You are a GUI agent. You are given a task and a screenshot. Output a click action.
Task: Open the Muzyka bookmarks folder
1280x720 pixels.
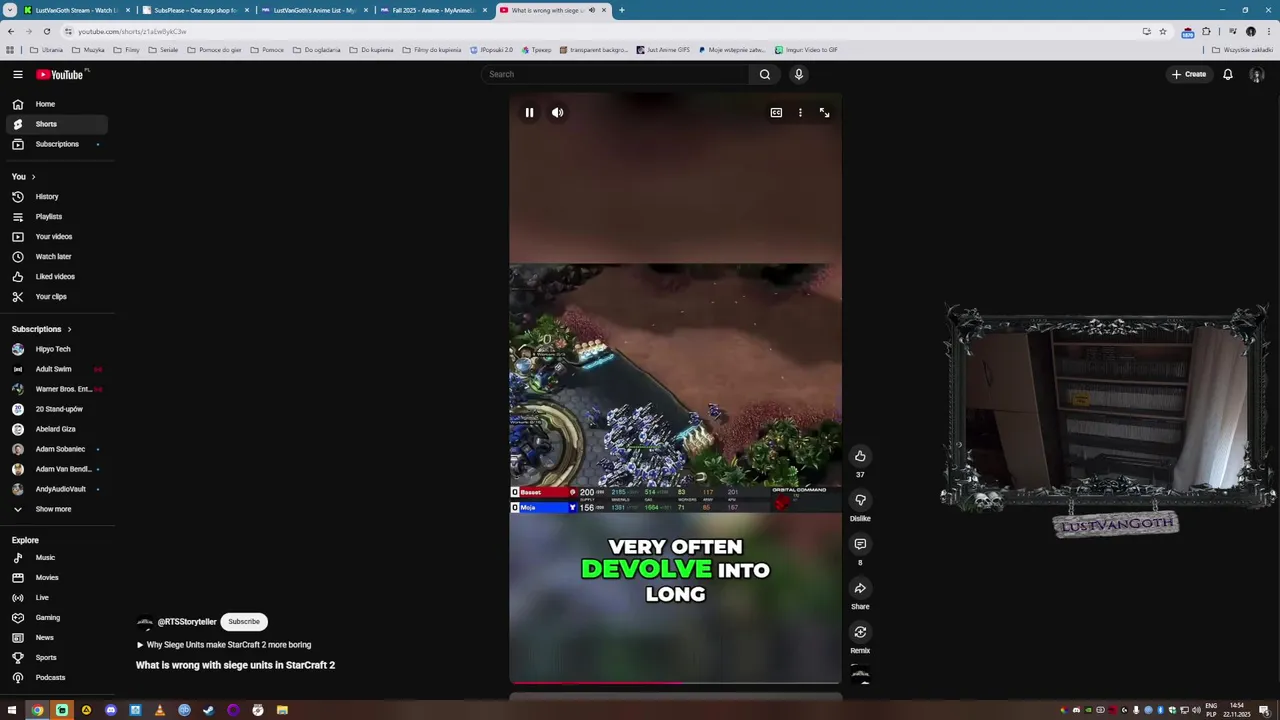(x=88, y=50)
